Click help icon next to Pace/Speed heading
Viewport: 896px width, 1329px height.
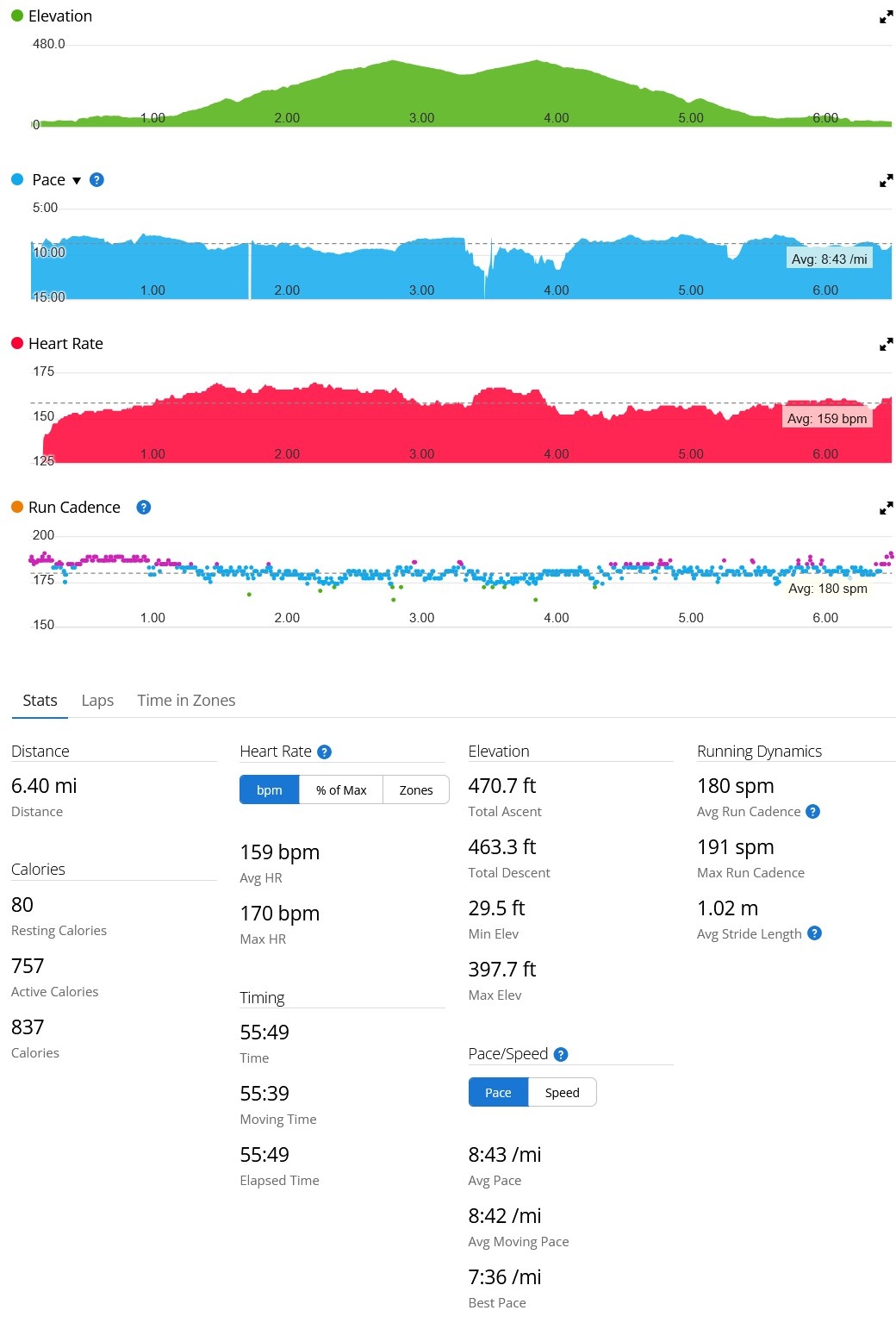[561, 1054]
